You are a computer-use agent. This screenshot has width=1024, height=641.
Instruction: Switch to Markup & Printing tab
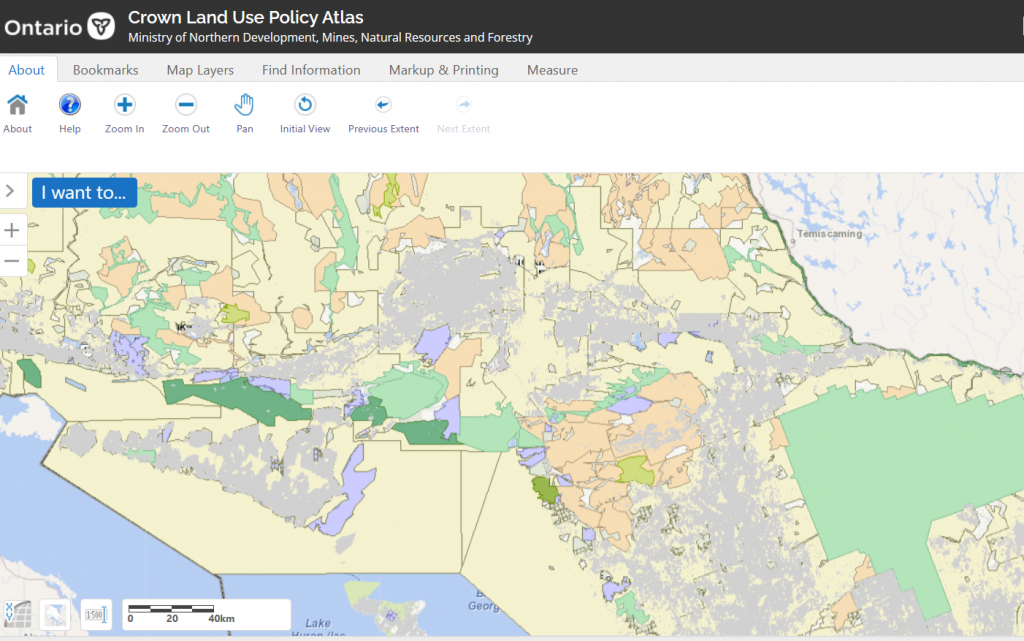click(x=443, y=70)
